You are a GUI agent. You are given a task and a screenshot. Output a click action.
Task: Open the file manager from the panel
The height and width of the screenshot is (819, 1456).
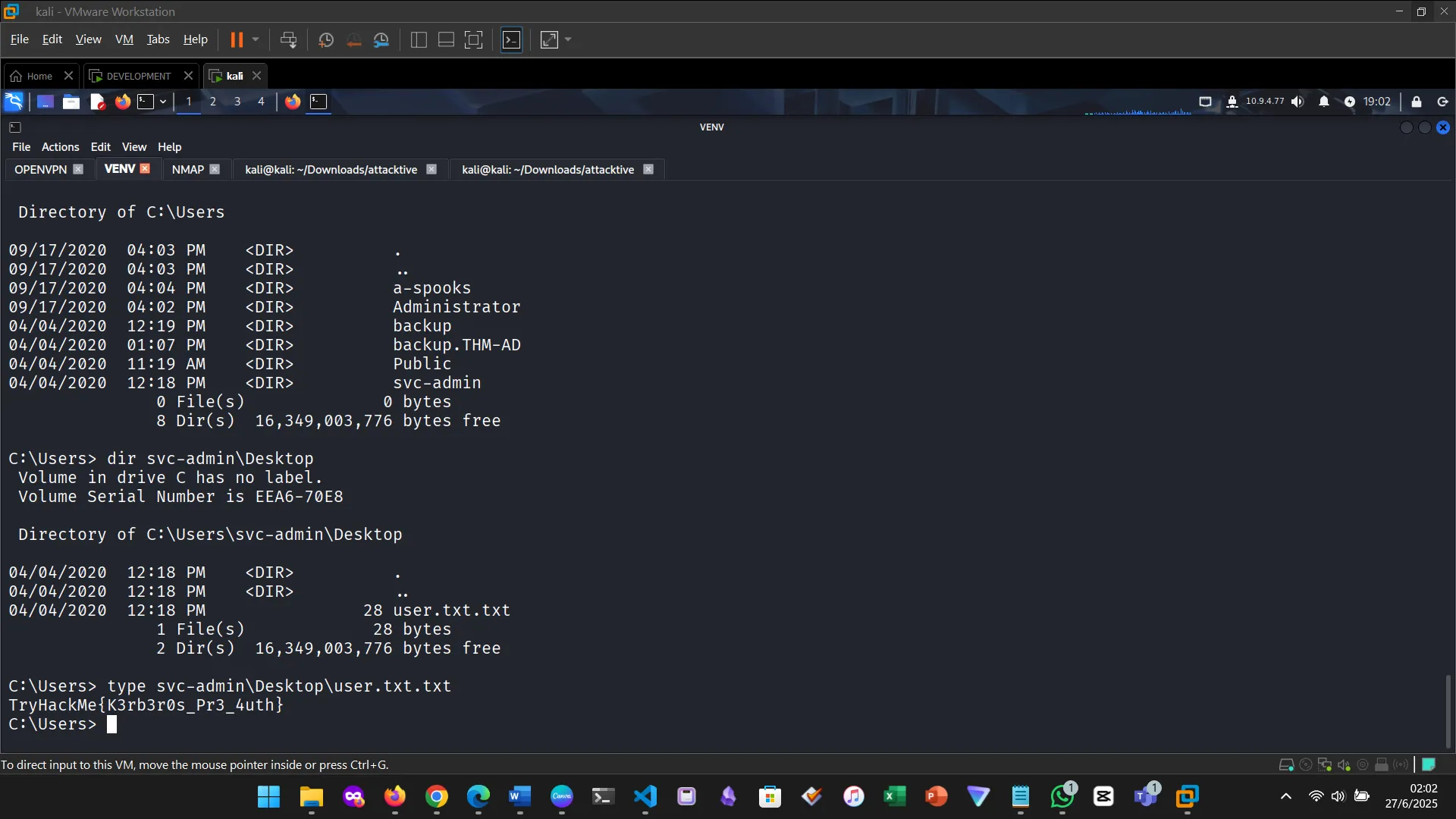click(71, 102)
